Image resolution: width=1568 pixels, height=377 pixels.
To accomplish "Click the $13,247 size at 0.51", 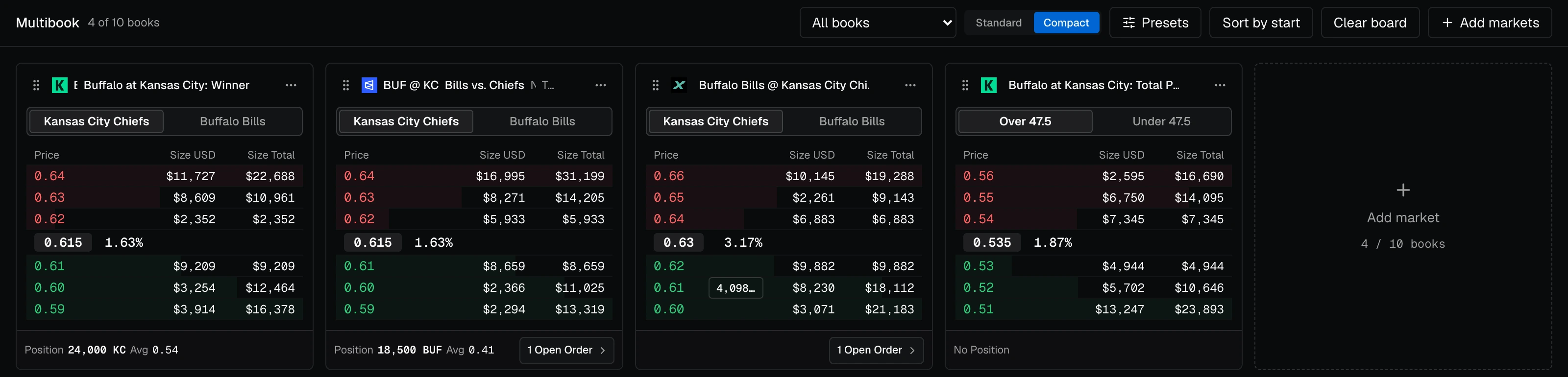I will pyautogui.click(x=1119, y=309).
